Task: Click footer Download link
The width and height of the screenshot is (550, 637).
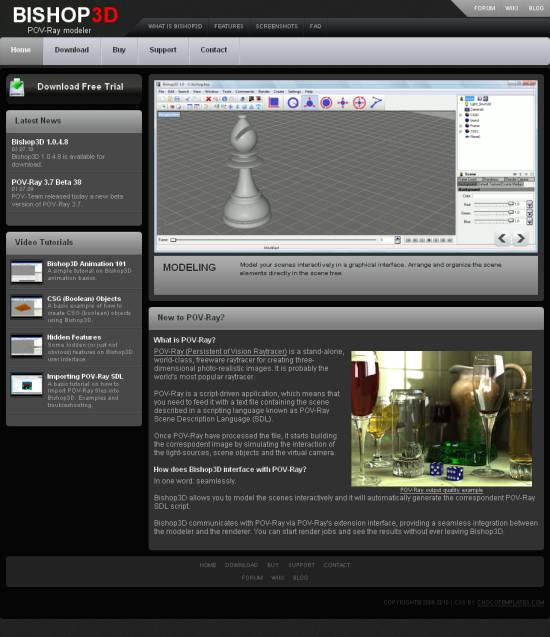Action: 242,565
